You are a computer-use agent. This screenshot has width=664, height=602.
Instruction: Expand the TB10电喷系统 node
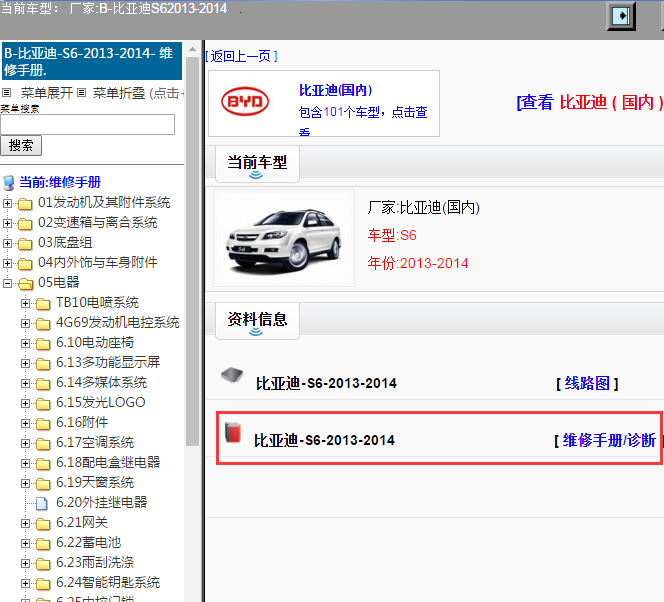point(25,303)
